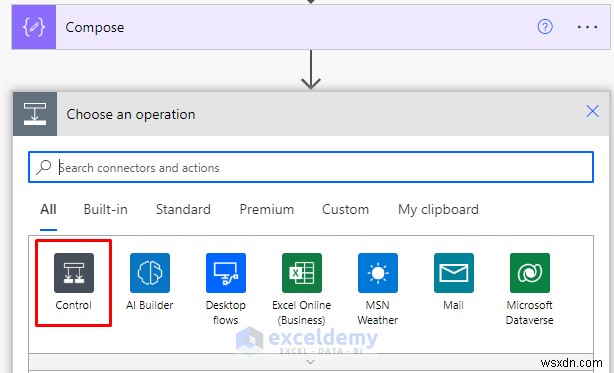
Task: Open the My clipboard tab
Action: coord(438,210)
